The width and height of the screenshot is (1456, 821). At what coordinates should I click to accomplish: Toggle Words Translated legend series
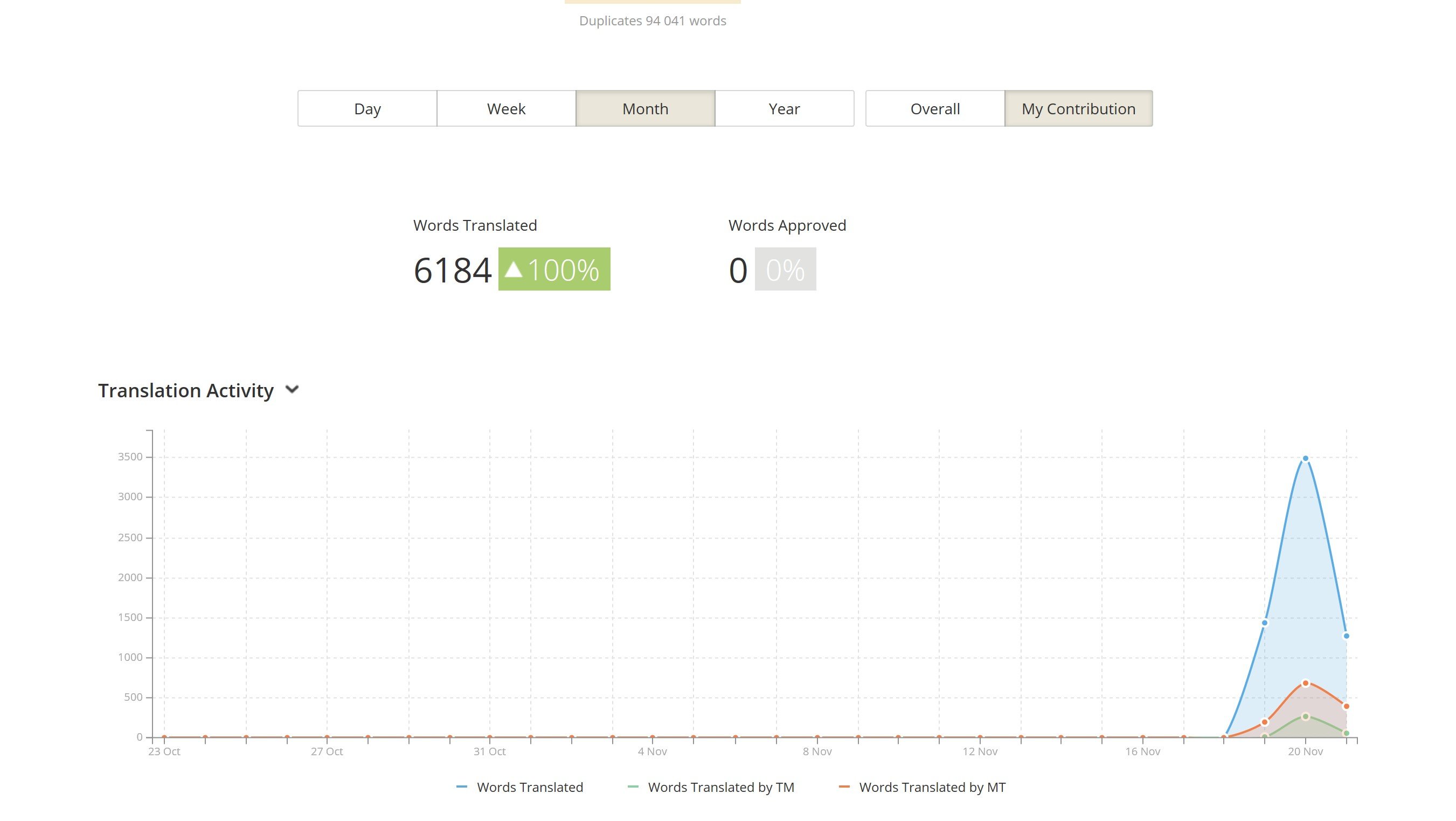(x=529, y=787)
